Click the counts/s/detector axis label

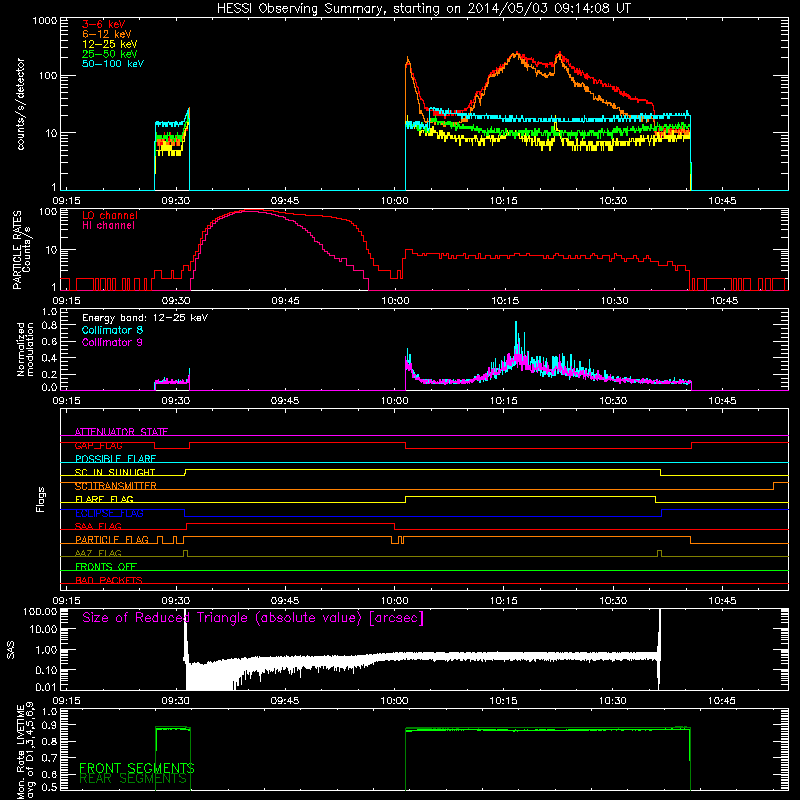21,104
